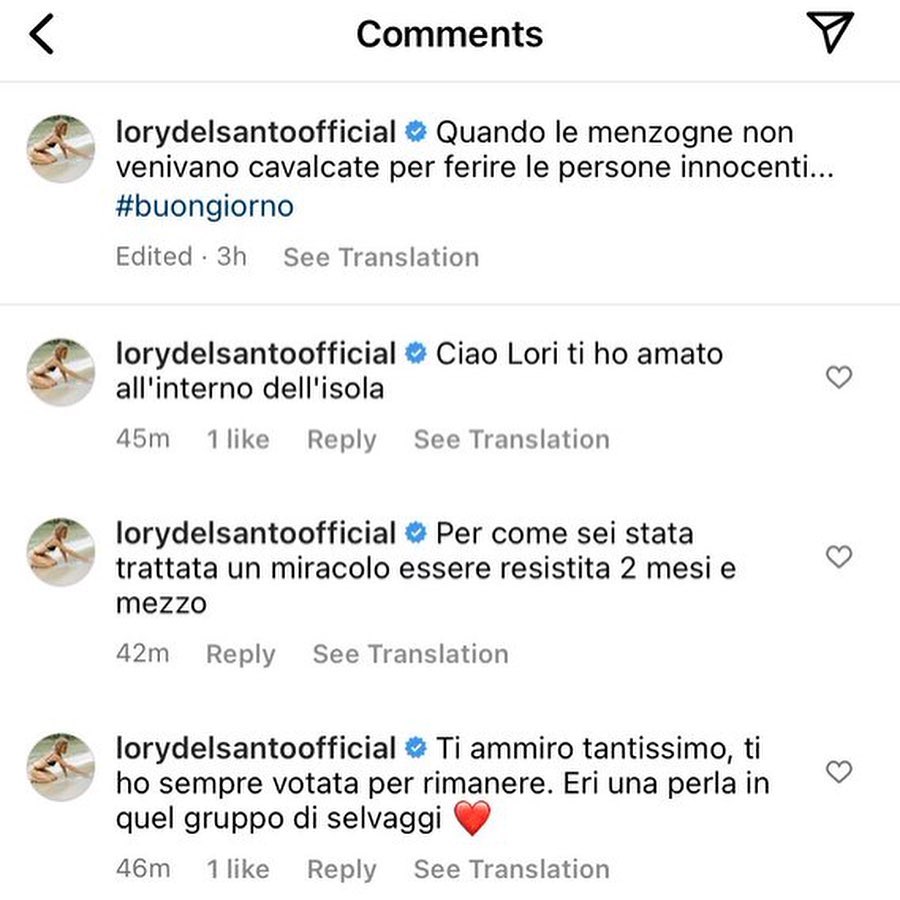Reply to the "Ti ammiro tantissimo" comment
900x900 pixels.
click(x=341, y=870)
